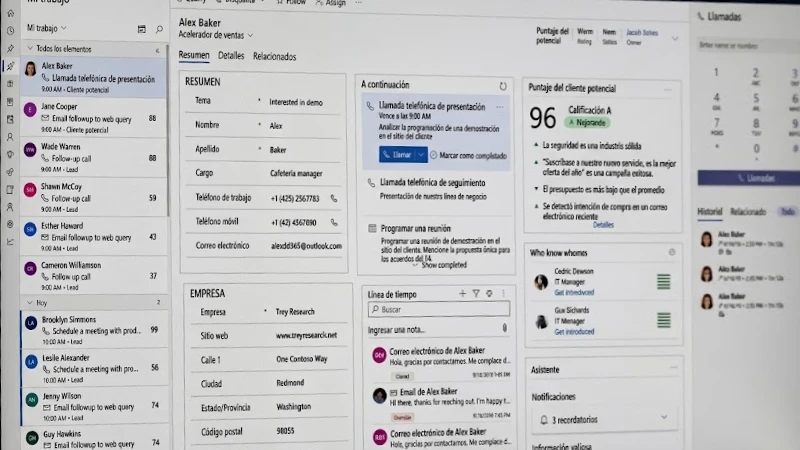Screen dimensions: 800x450
Task: Open more options for Llamada telefónica de presentación
Action: (499, 107)
